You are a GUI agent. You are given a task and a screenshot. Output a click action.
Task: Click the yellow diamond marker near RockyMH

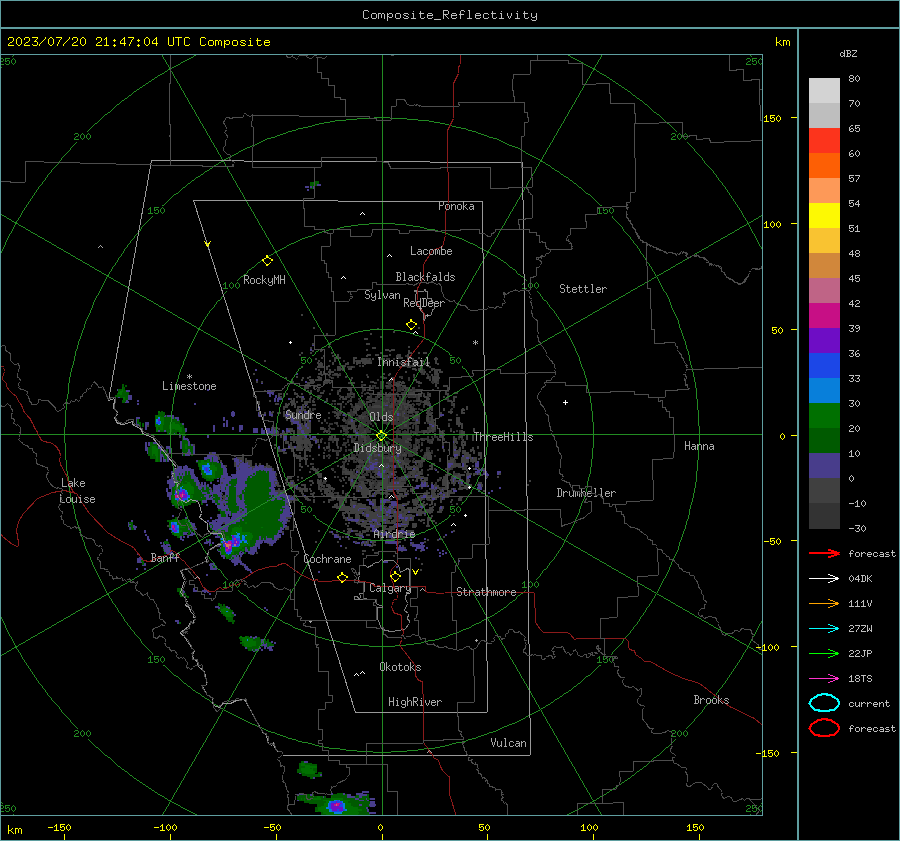pos(267,261)
